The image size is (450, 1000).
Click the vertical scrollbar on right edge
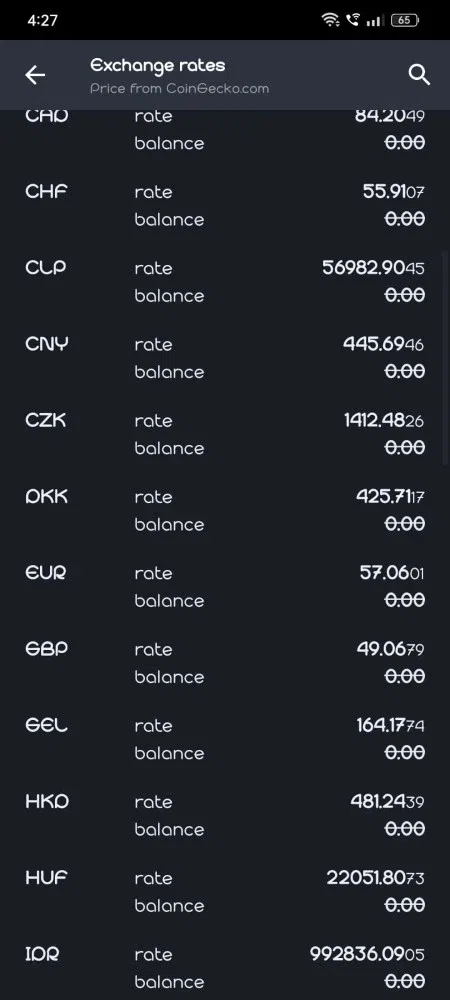(446, 357)
